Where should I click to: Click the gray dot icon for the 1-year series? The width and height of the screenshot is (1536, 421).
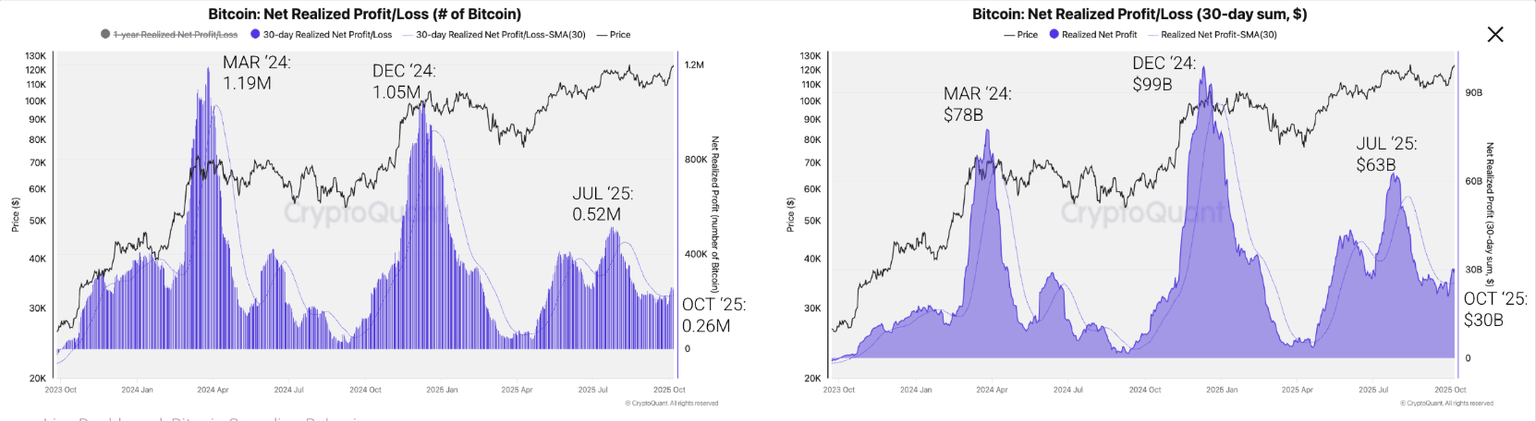(106, 35)
